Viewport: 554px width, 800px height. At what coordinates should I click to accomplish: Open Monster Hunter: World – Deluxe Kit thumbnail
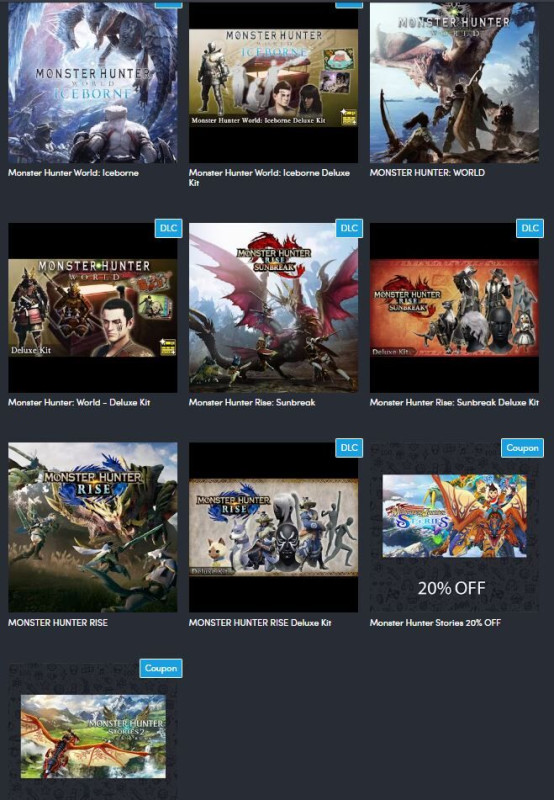tap(93, 308)
